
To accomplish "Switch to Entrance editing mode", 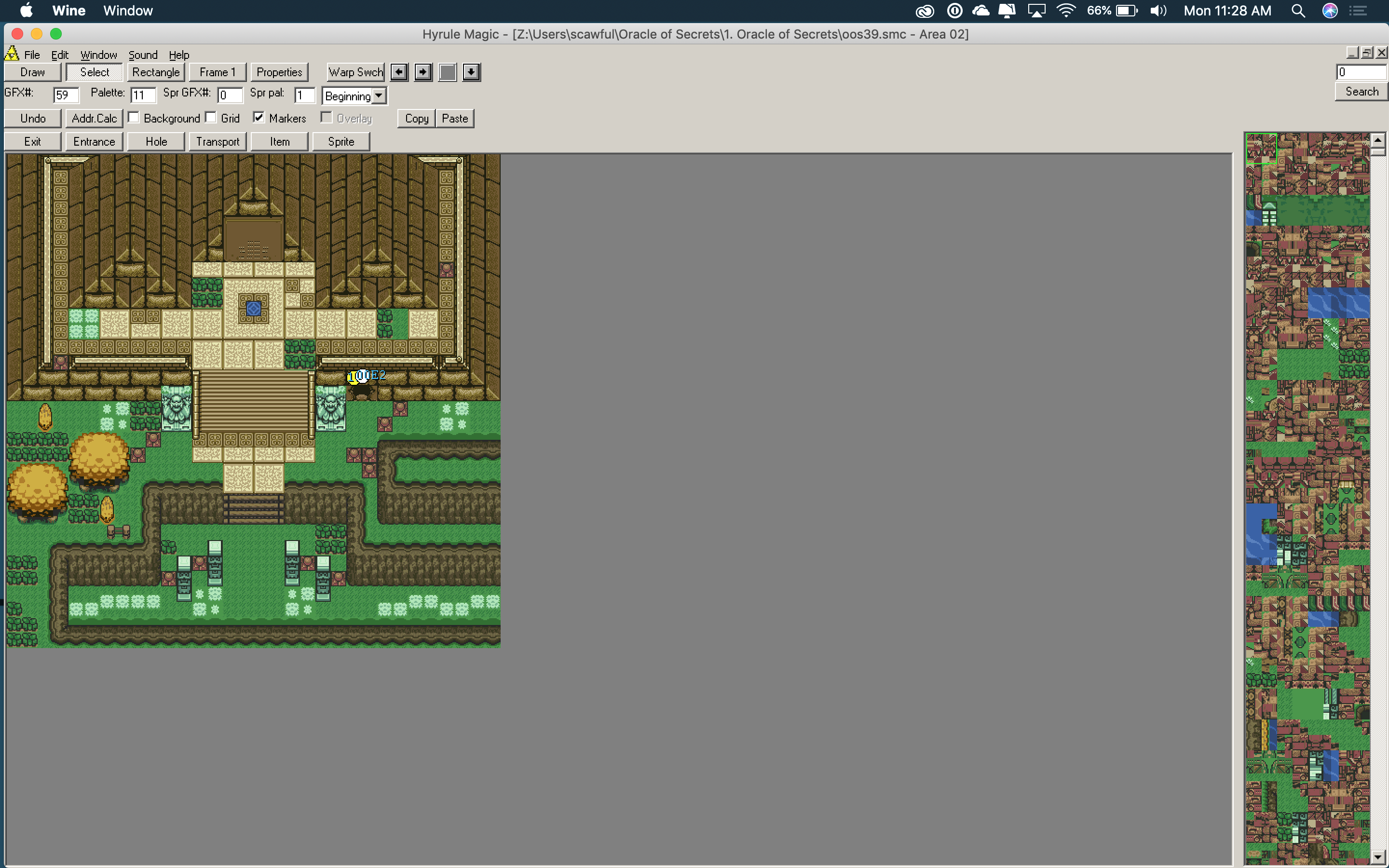I will pyautogui.click(x=95, y=141).
